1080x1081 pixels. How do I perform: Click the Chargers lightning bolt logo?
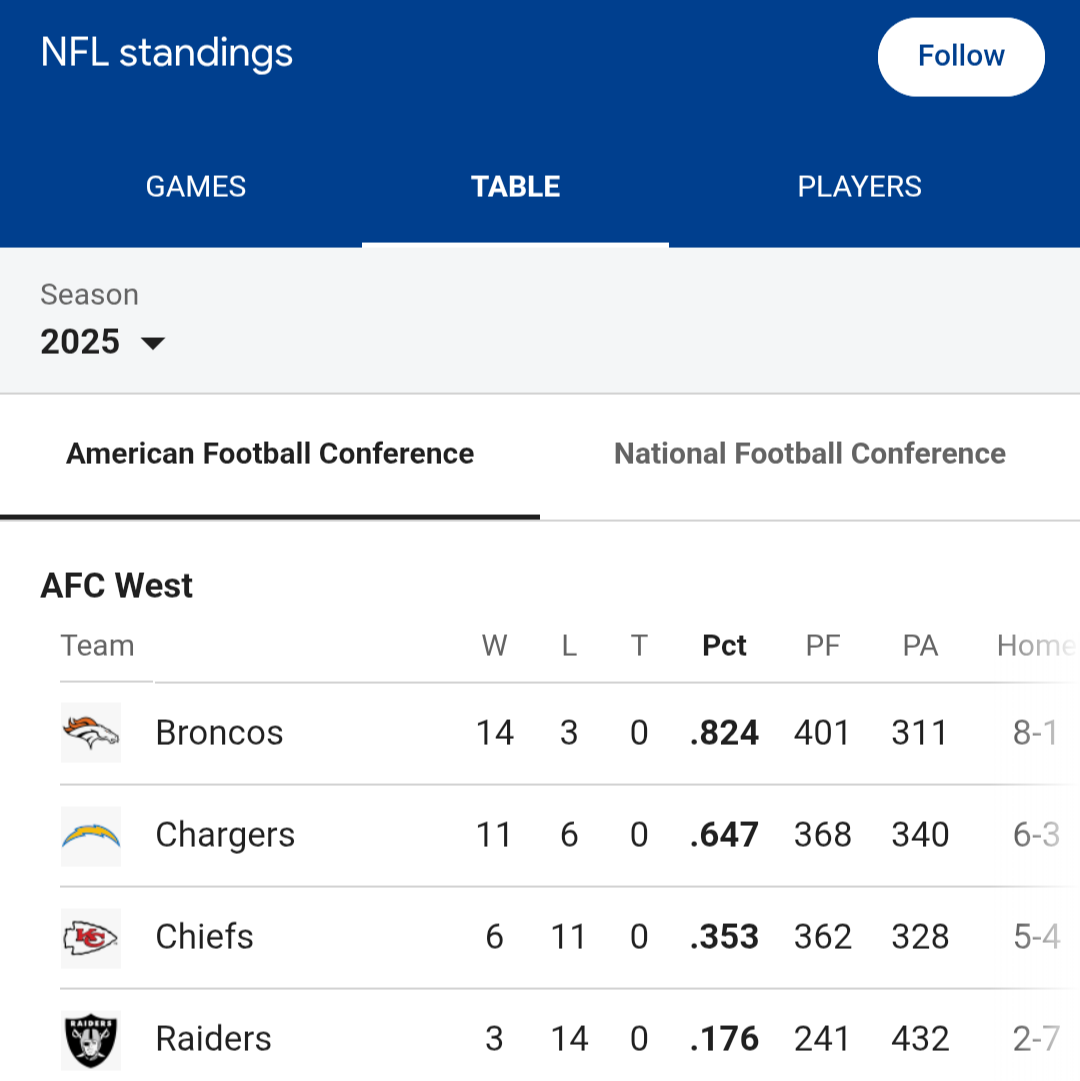point(91,836)
